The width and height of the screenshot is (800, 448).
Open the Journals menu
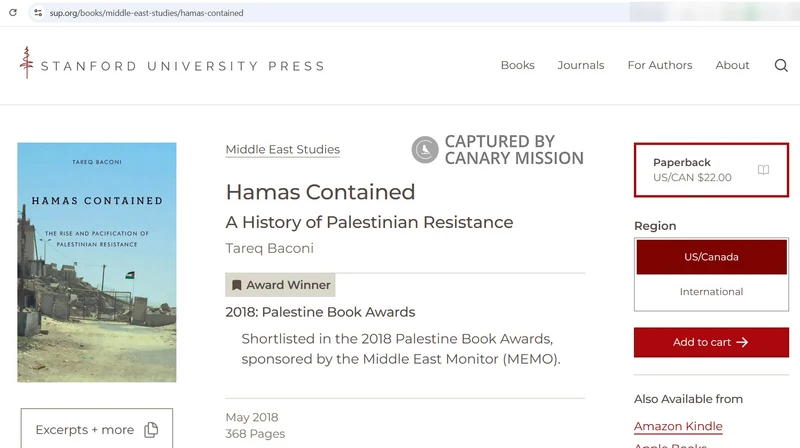581,65
